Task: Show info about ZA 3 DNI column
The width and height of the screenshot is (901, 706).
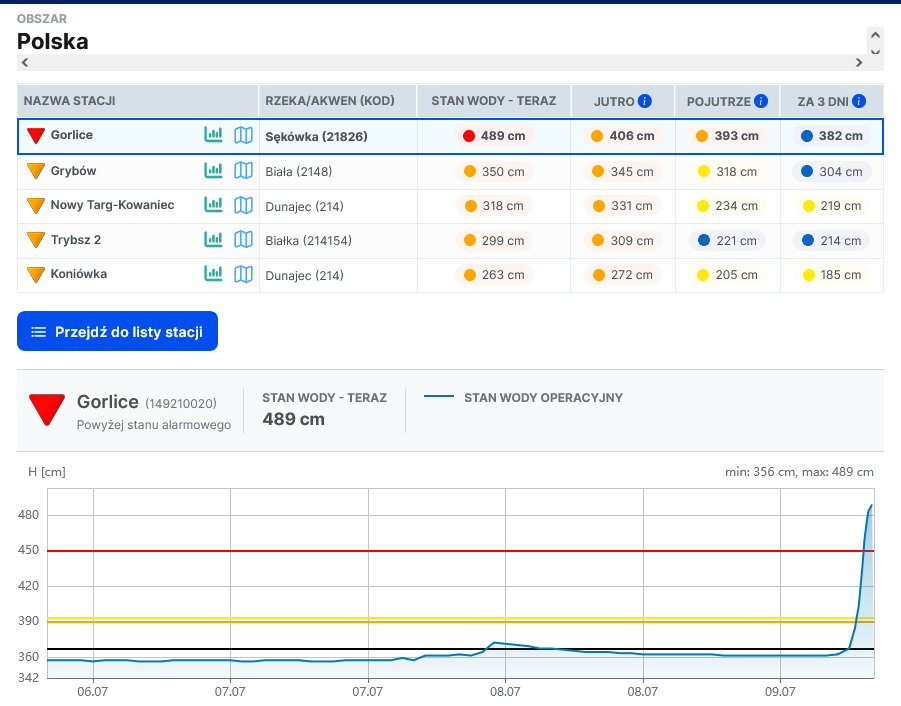Action: point(859,101)
